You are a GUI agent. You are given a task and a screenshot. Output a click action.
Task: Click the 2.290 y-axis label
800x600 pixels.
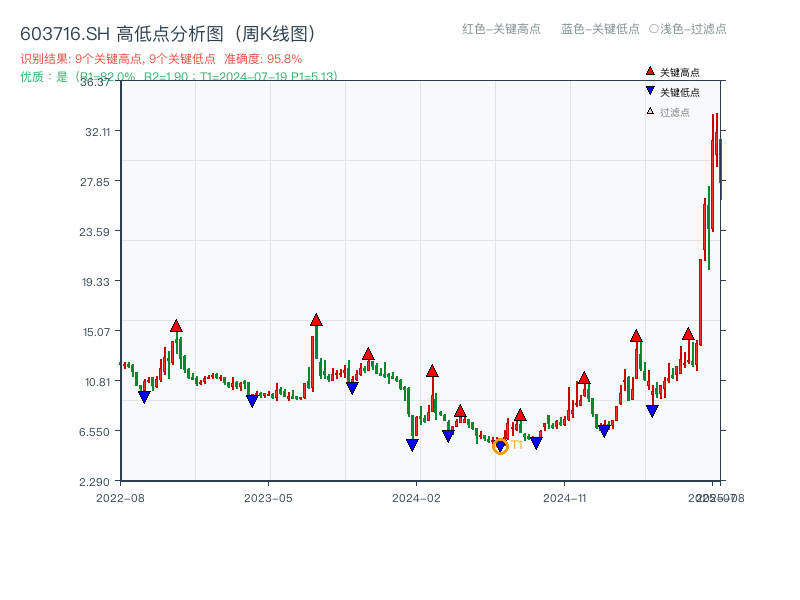pyautogui.click(x=94, y=482)
